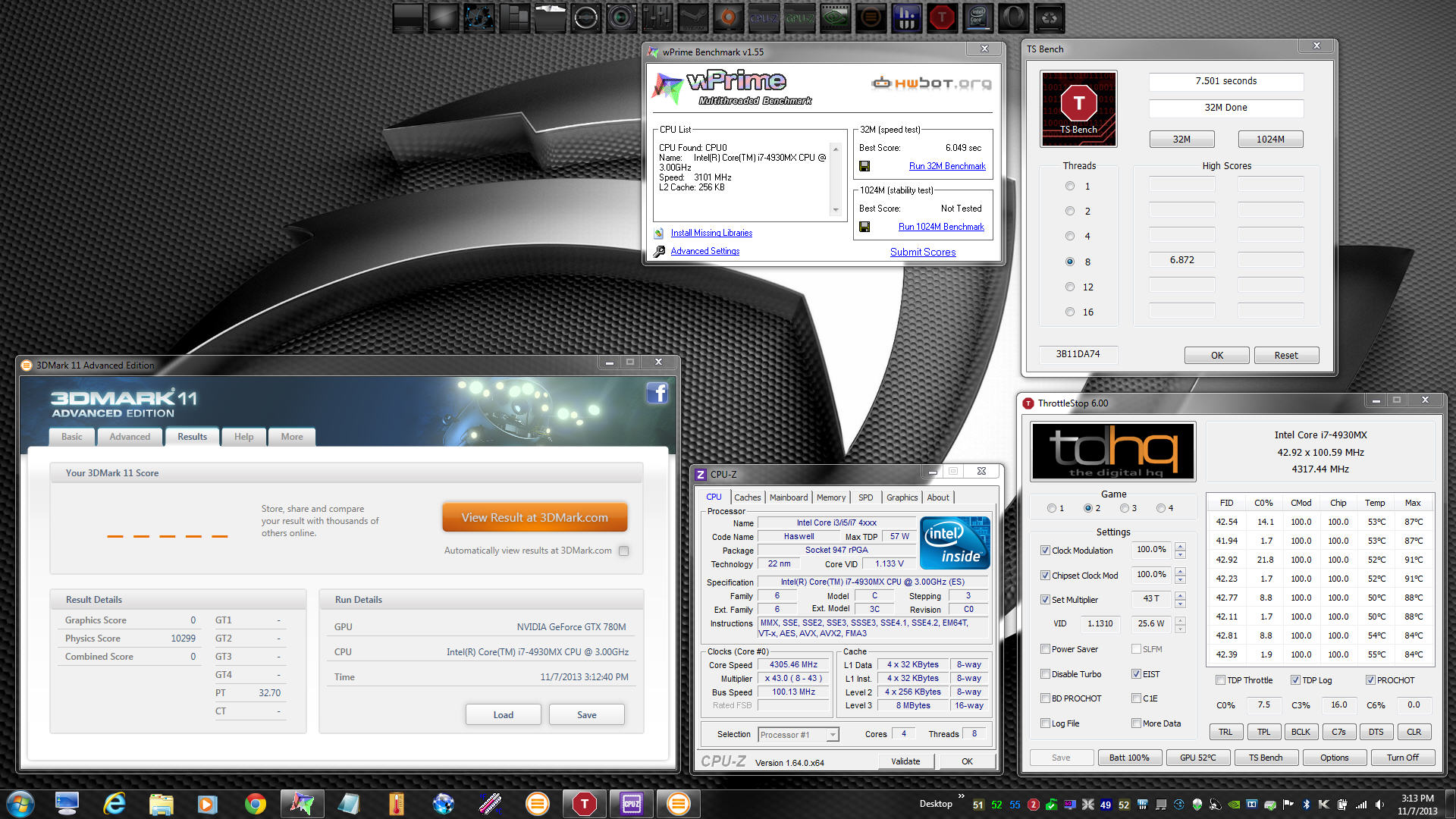Click the Windows Start orb
This screenshot has width=1456, height=819.
[x=20, y=803]
